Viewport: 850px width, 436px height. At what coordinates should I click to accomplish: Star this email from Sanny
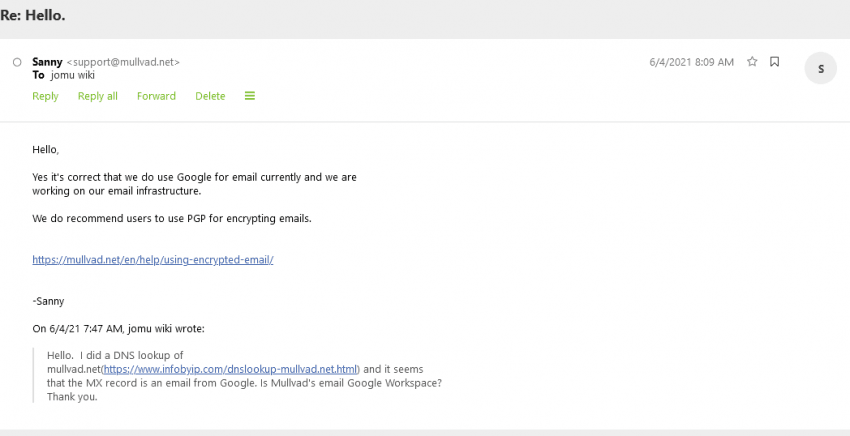[x=752, y=61]
